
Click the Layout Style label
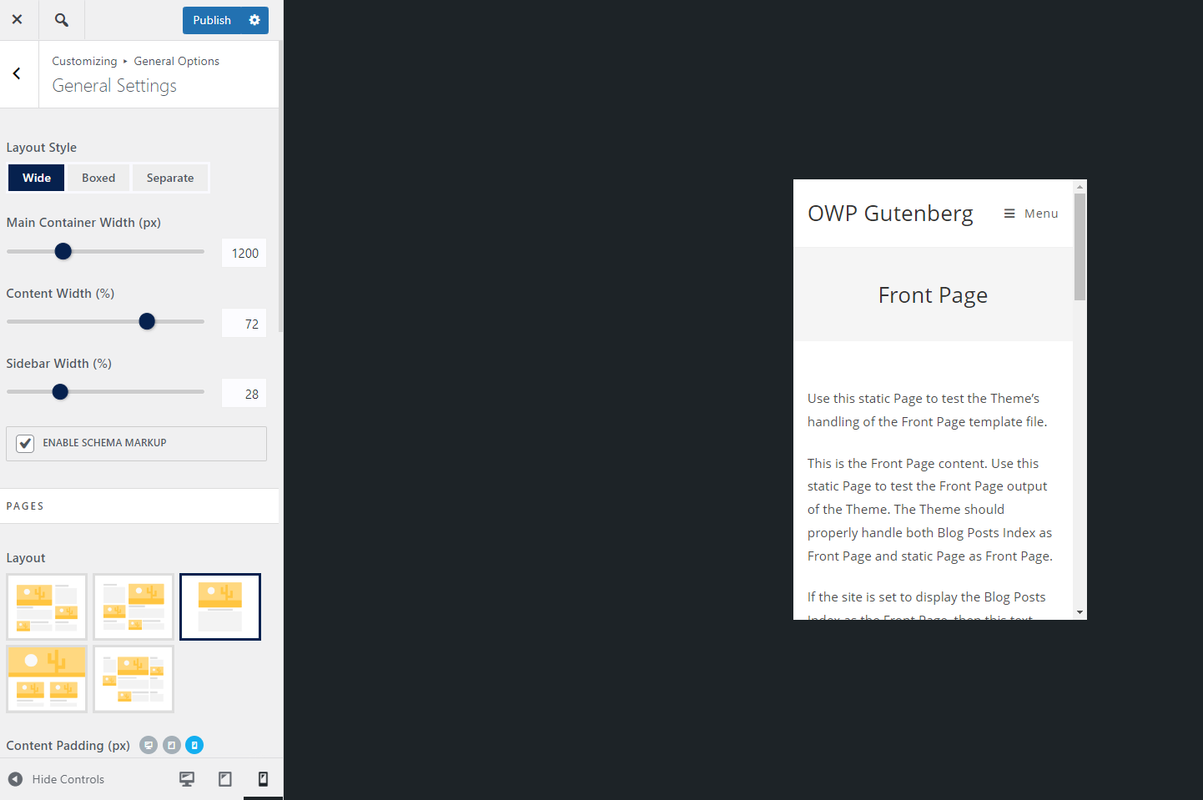[41, 147]
